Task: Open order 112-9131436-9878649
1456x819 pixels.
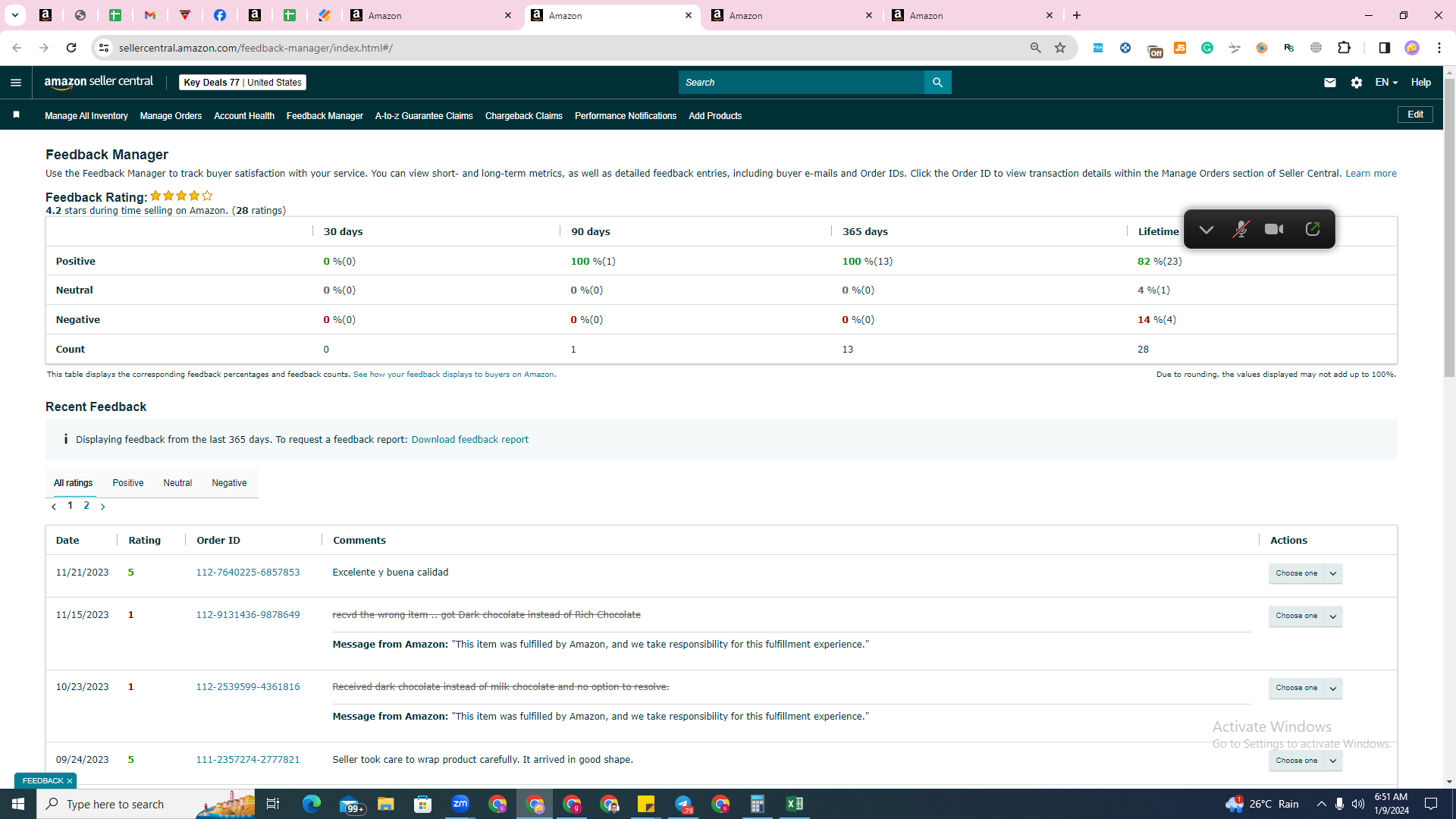Action: coord(248,615)
